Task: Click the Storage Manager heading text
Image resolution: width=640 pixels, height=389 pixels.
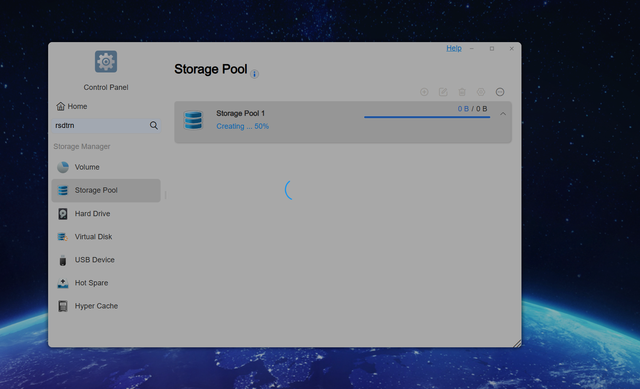Action: (x=82, y=147)
